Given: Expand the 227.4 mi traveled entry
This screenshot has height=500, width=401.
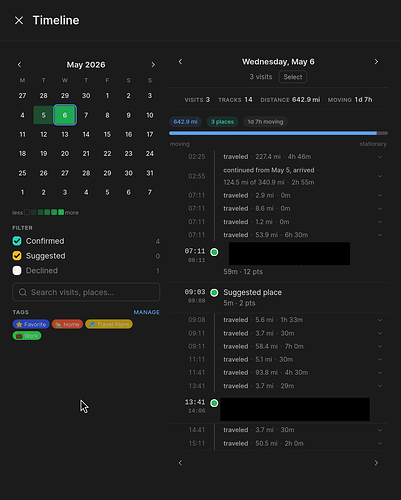Looking at the screenshot, I should tap(380, 157).
